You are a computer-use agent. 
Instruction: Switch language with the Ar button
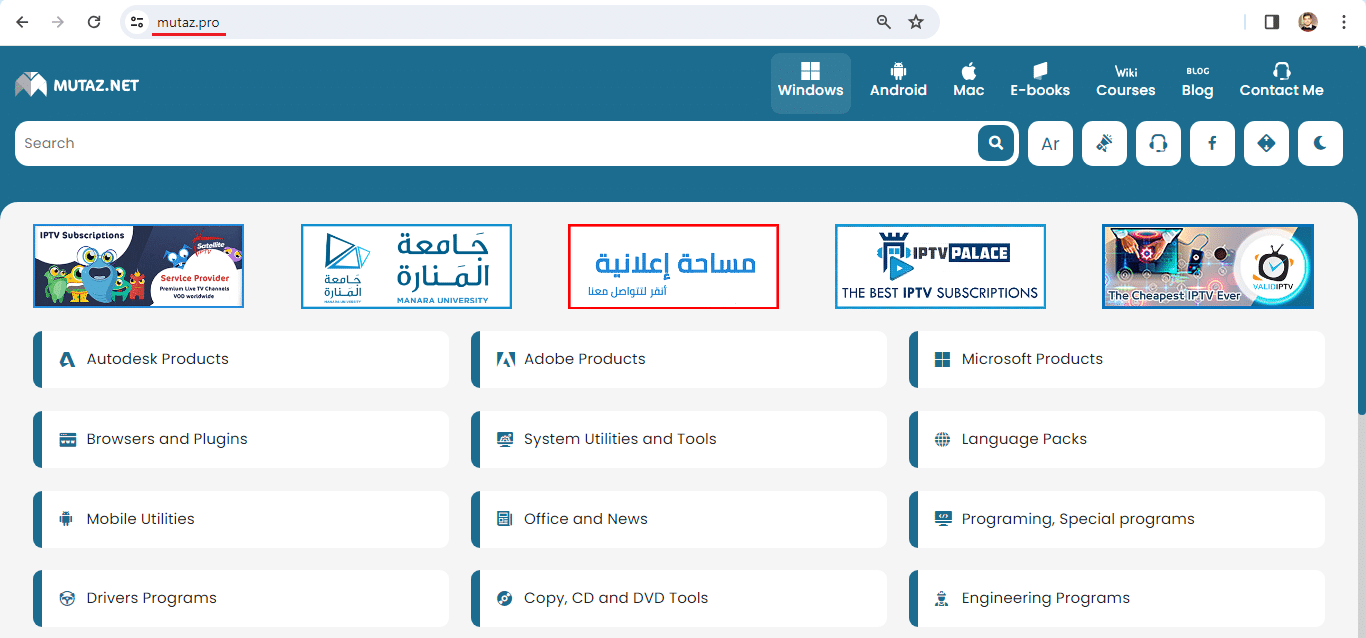coord(1050,143)
